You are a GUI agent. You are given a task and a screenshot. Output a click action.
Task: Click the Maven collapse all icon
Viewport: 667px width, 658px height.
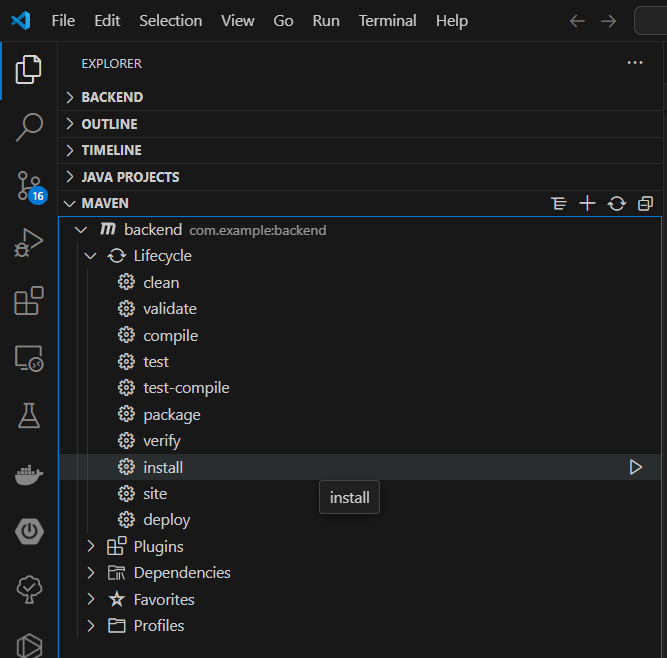(x=645, y=204)
